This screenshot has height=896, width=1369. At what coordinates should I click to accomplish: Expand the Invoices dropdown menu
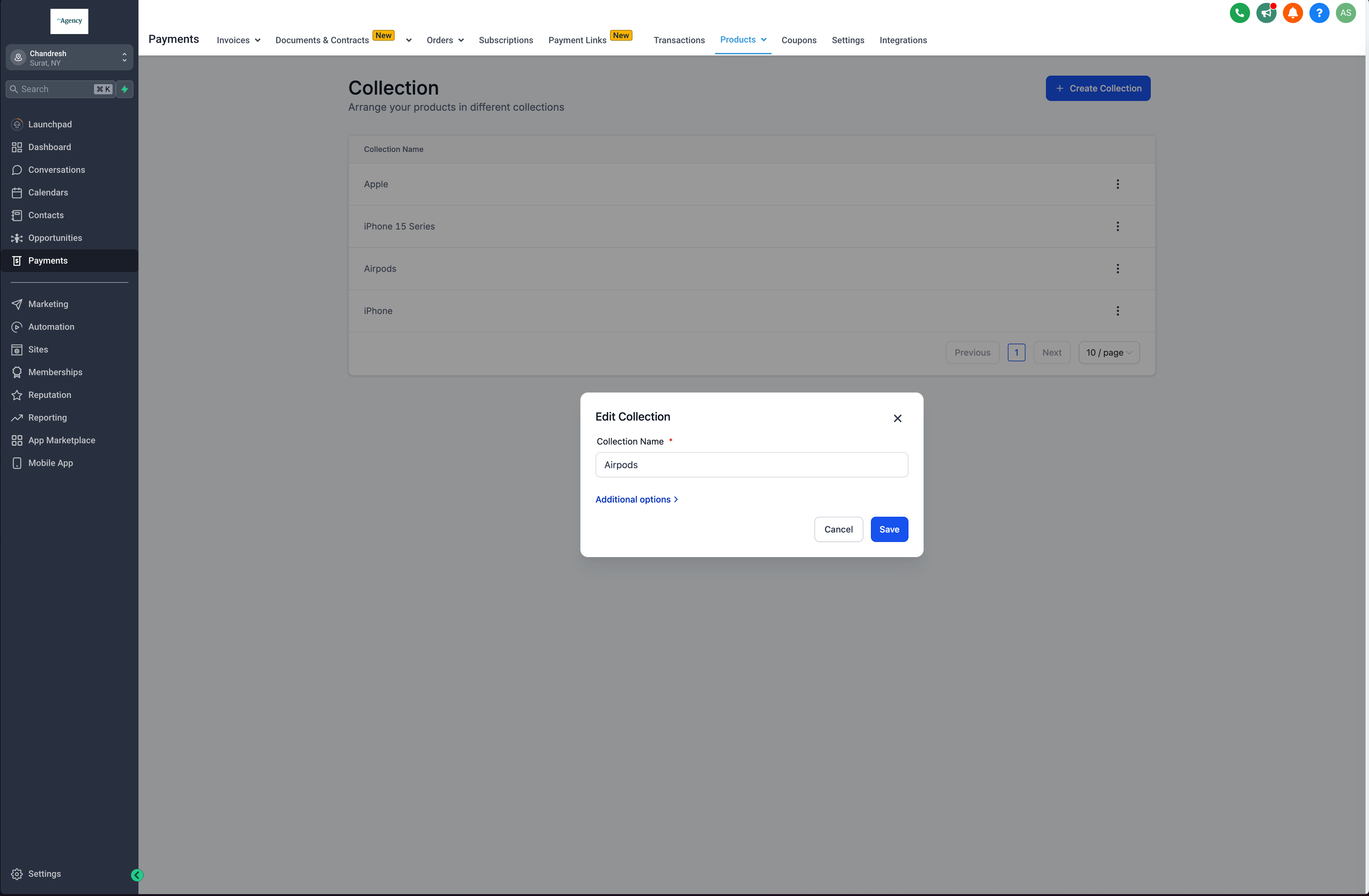click(x=238, y=40)
